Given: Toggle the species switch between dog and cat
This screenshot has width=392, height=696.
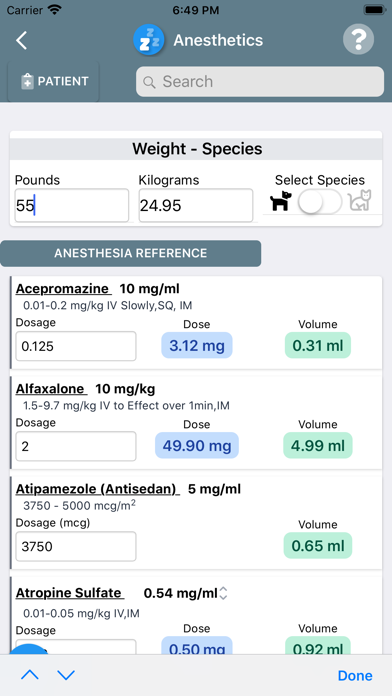Looking at the screenshot, I should coord(320,202).
